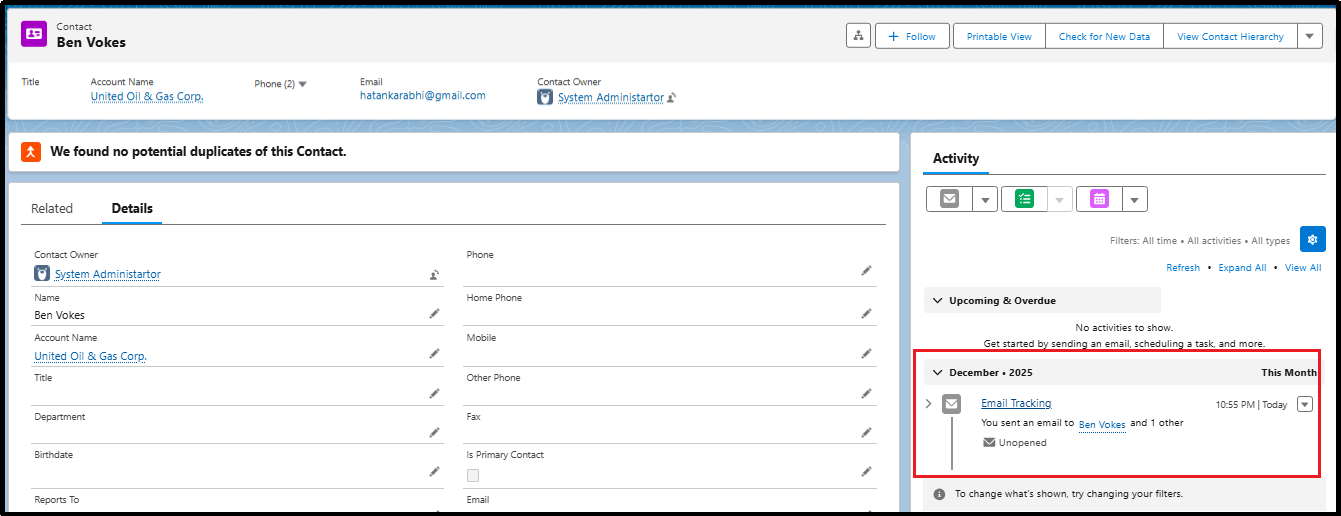Viewport: 1341px width, 516px height.
Task: Edit the Account Name pencil icon
Action: pos(435,354)
